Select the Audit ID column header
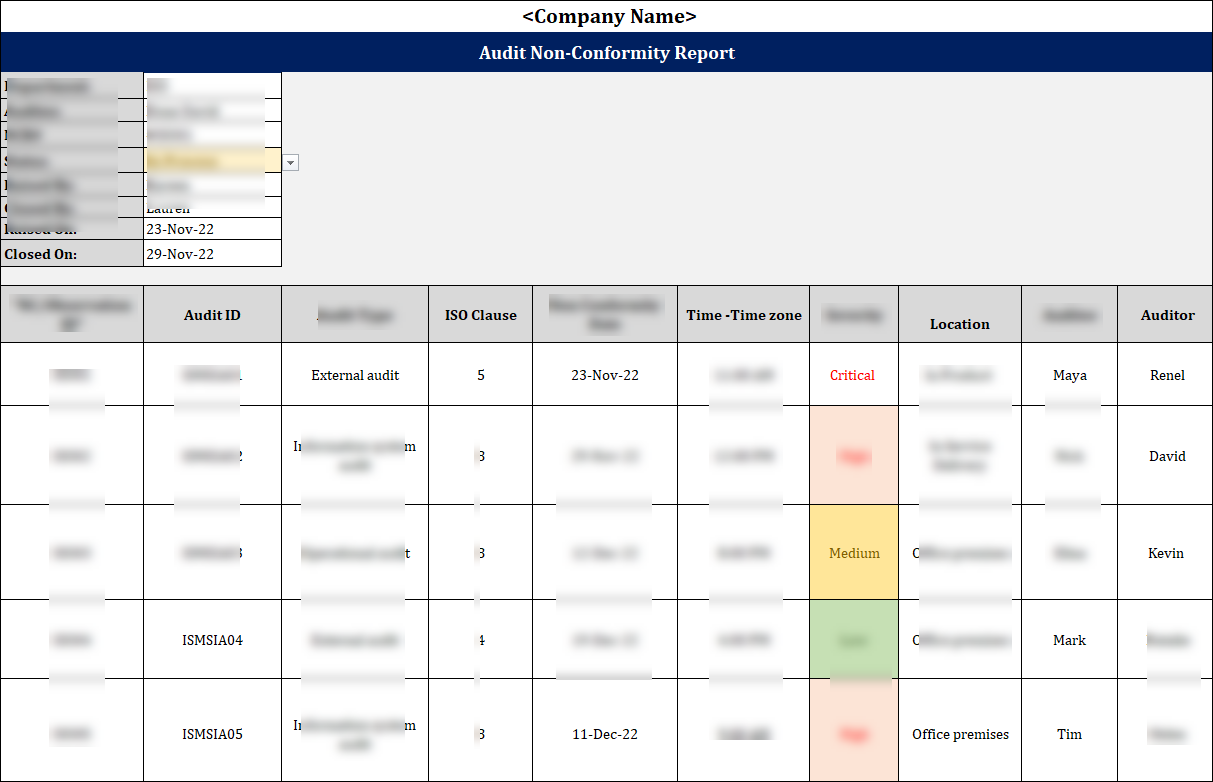 tap(212, 313)
